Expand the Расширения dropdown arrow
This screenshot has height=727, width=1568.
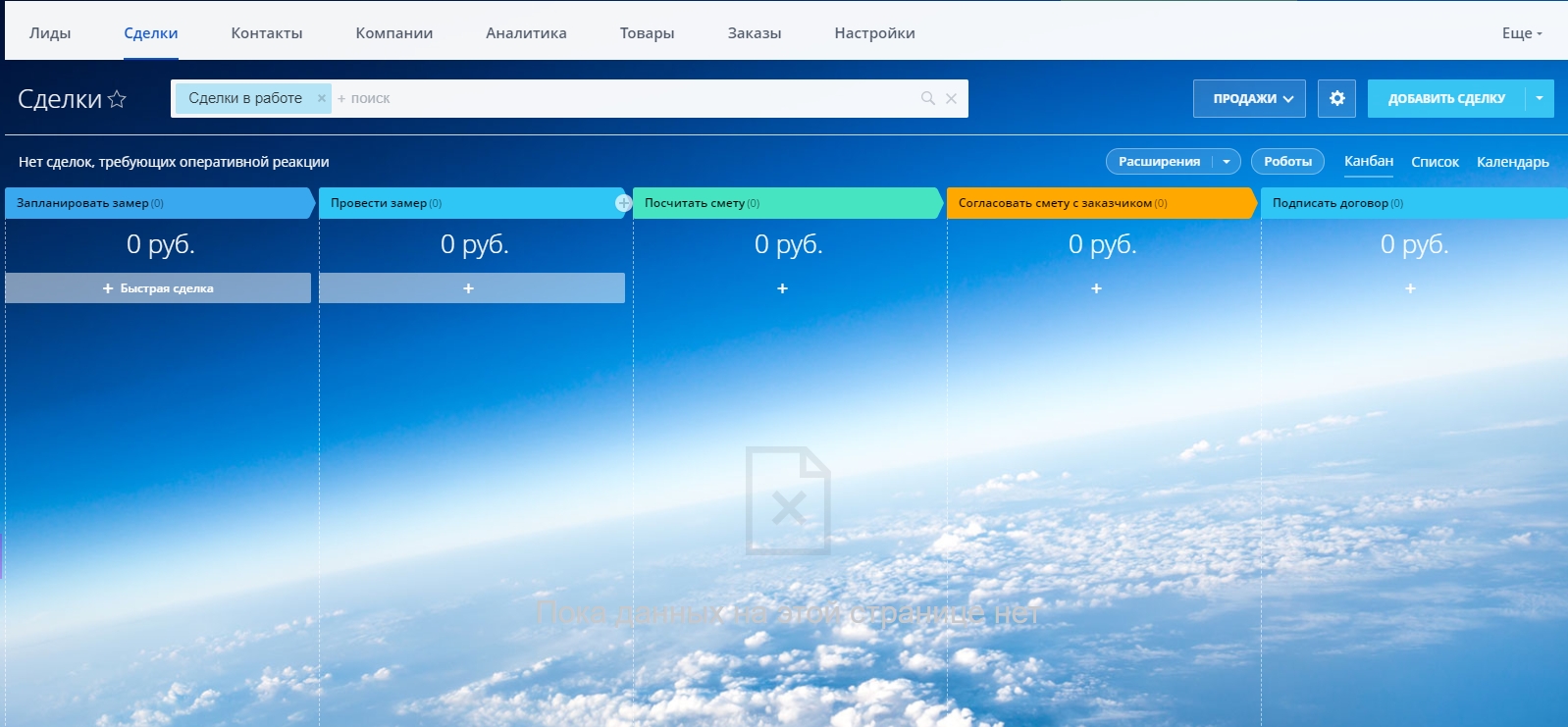[1227, 162]
